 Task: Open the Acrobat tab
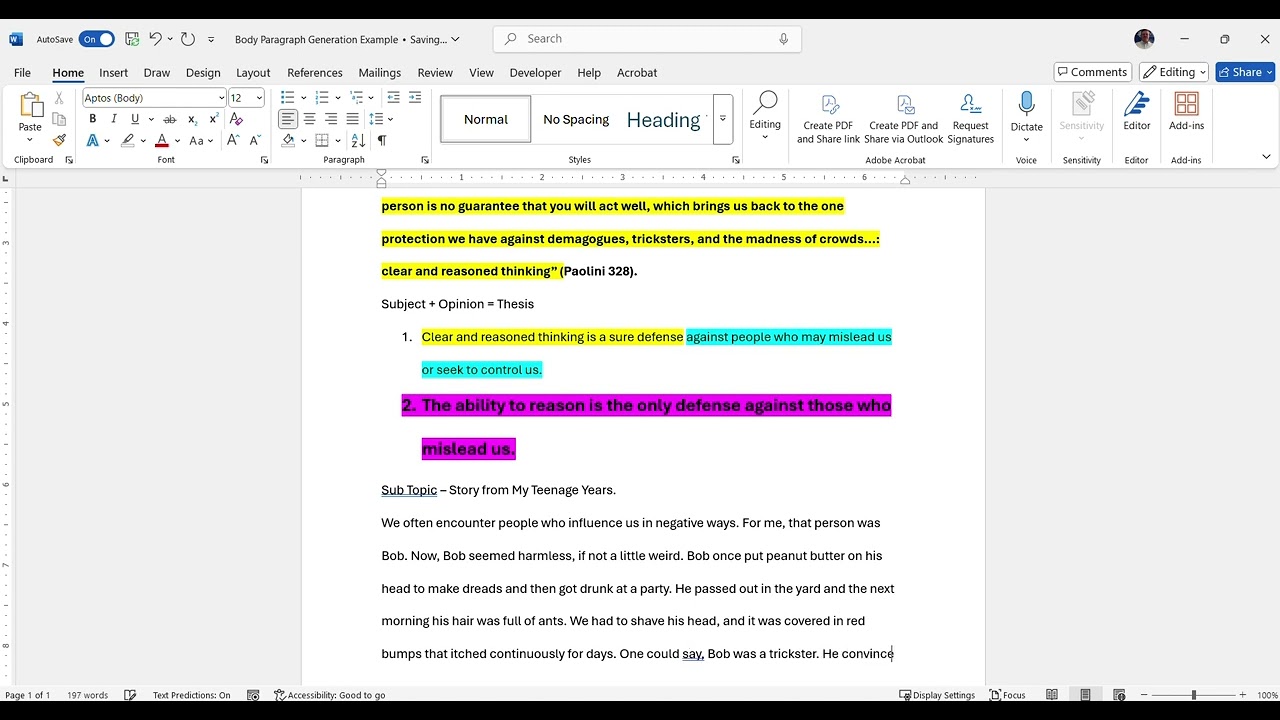(637, 73)
